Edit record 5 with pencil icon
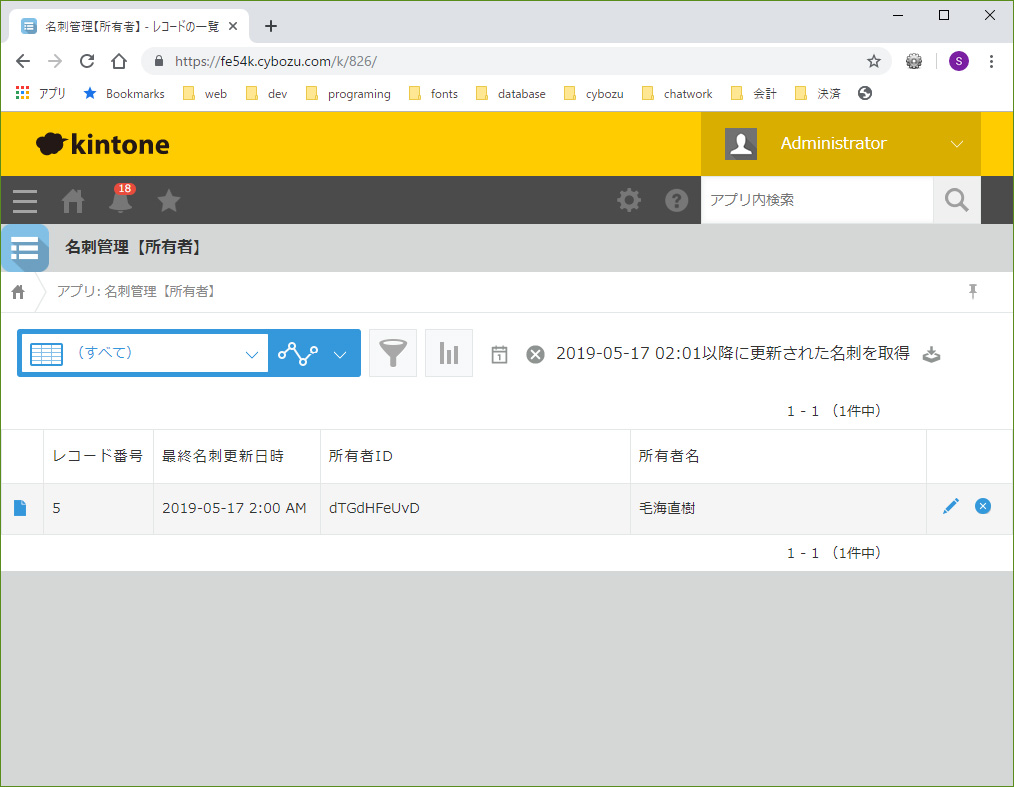Image resolution: width=1014 pixels, height=787 pixels. tap(950, 507)
